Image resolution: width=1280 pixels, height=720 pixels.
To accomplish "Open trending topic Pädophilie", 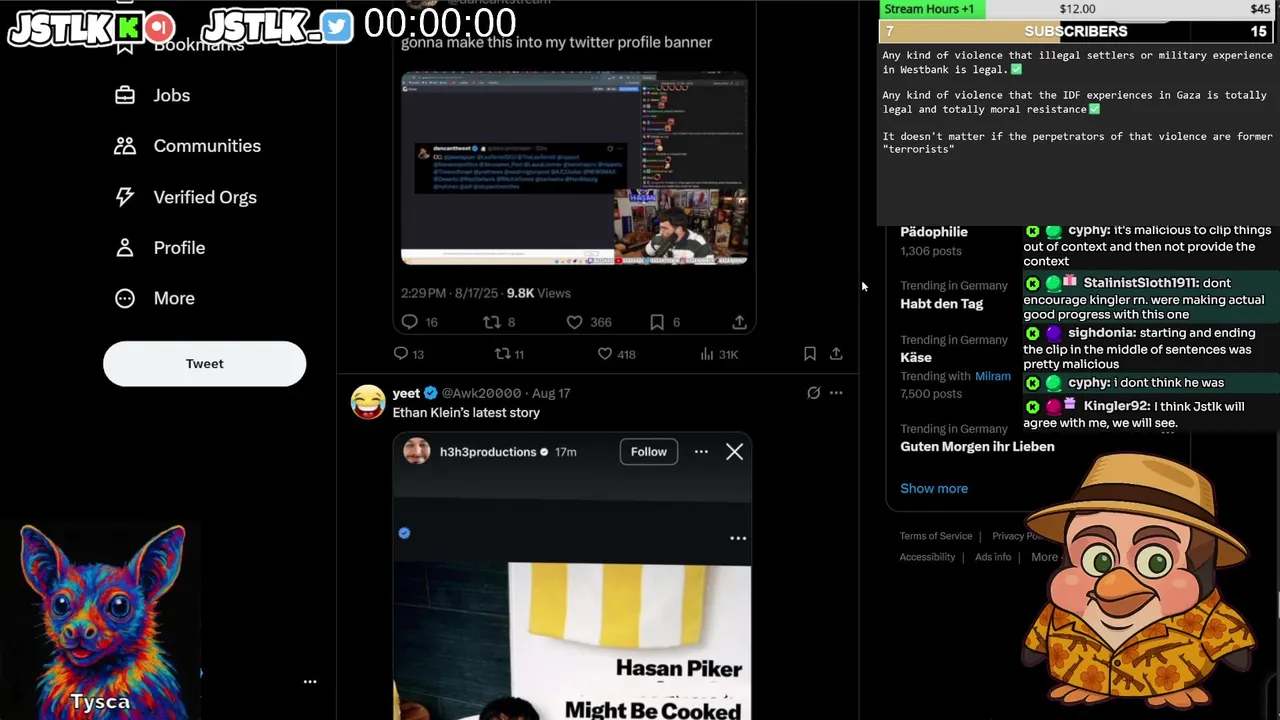I will click(x=934, y=232).
